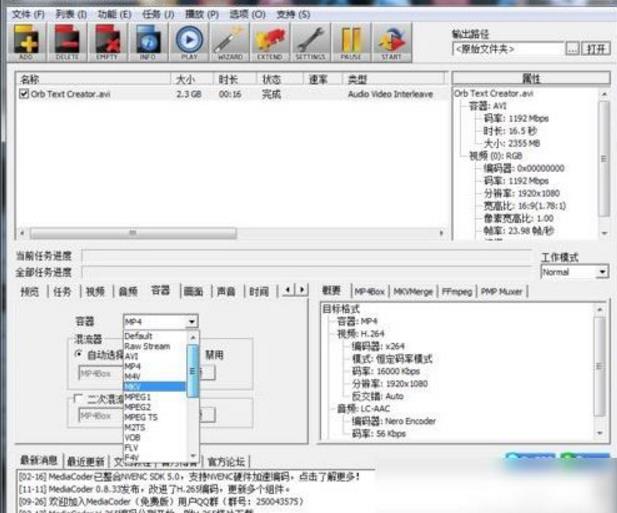Viewport: 617px width, 513px height.
Task: Toggle checkbox for Orb Text Creator.avi
Action: (24, 94)
